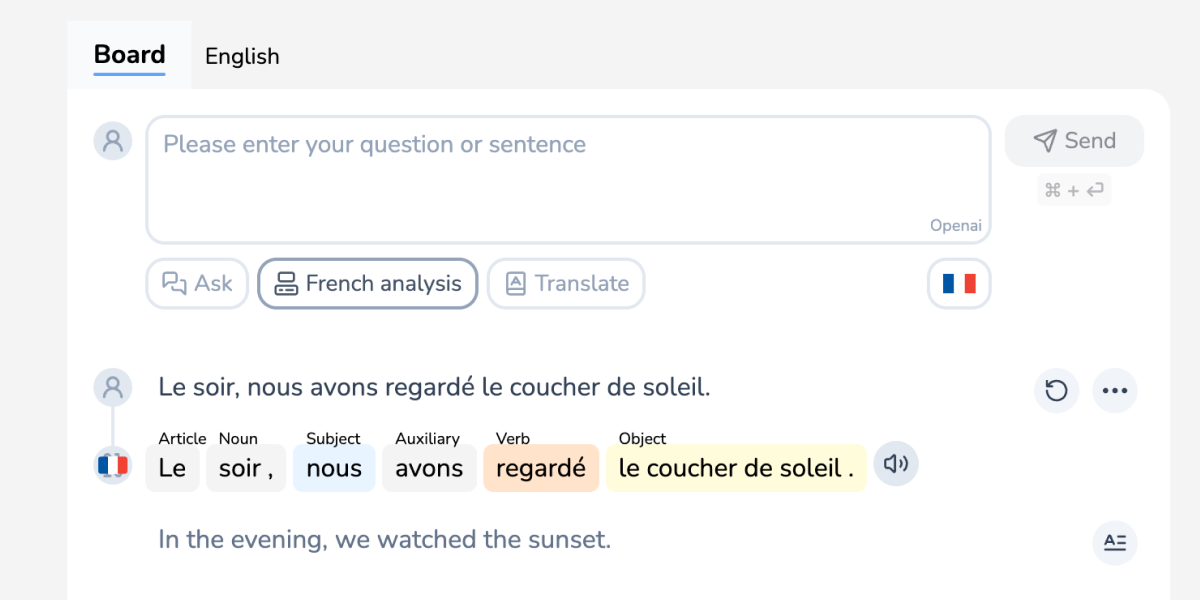Click the blue subject chip "nous"
This screenshot has width=1200, height=600.
334,468
